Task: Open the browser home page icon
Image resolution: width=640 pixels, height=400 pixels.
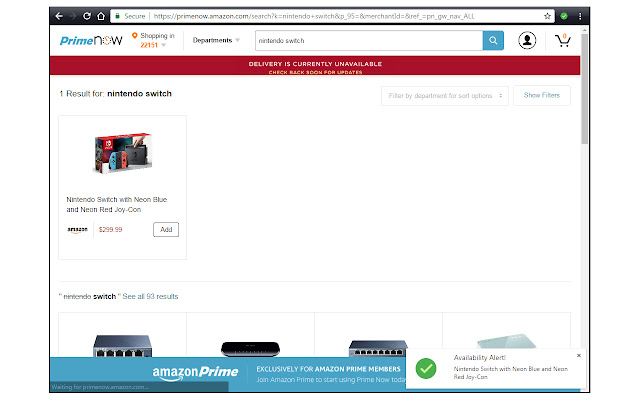Action: click(x=101, y=16)
